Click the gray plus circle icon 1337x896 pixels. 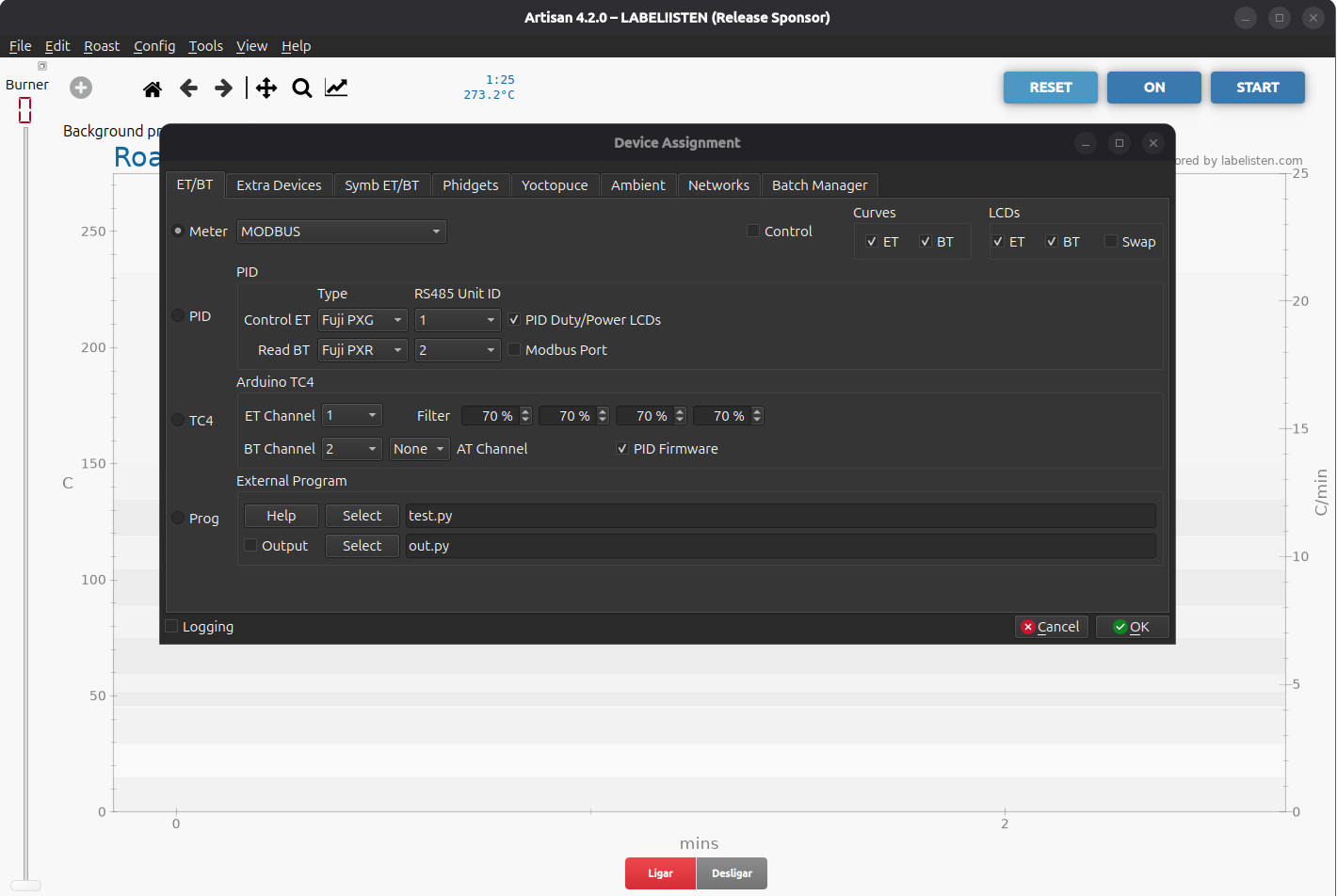click(81, 88)
